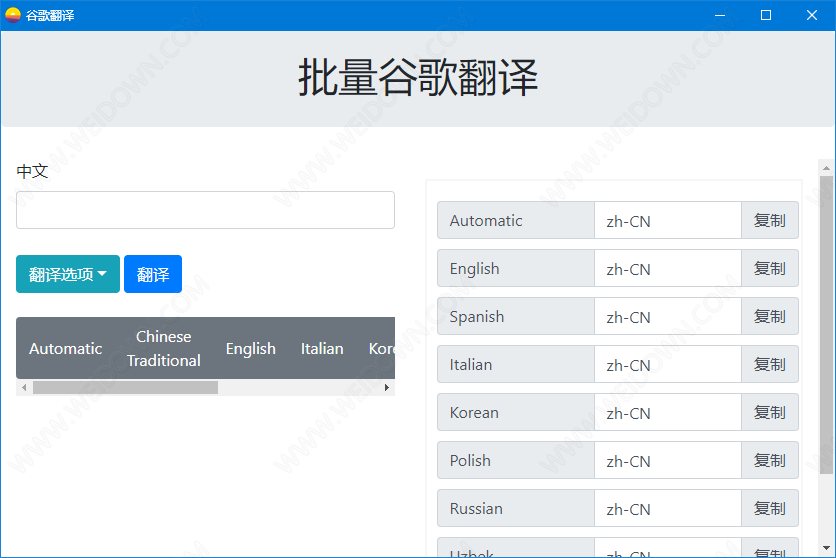Click the 中文 label
836x558 pixels.
coord(32,171)
